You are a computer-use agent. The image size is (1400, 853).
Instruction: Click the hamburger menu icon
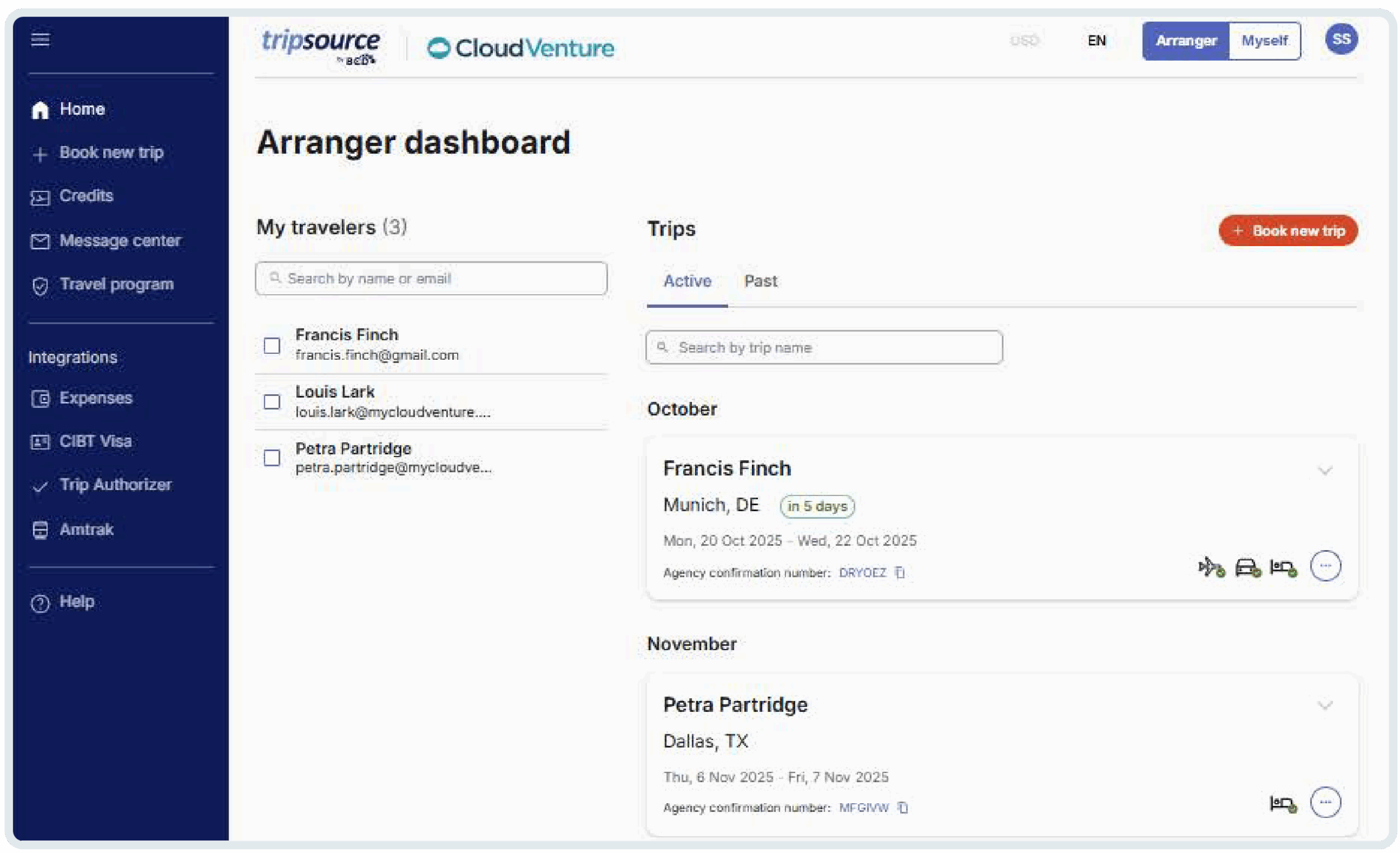[x=40, y=39]
